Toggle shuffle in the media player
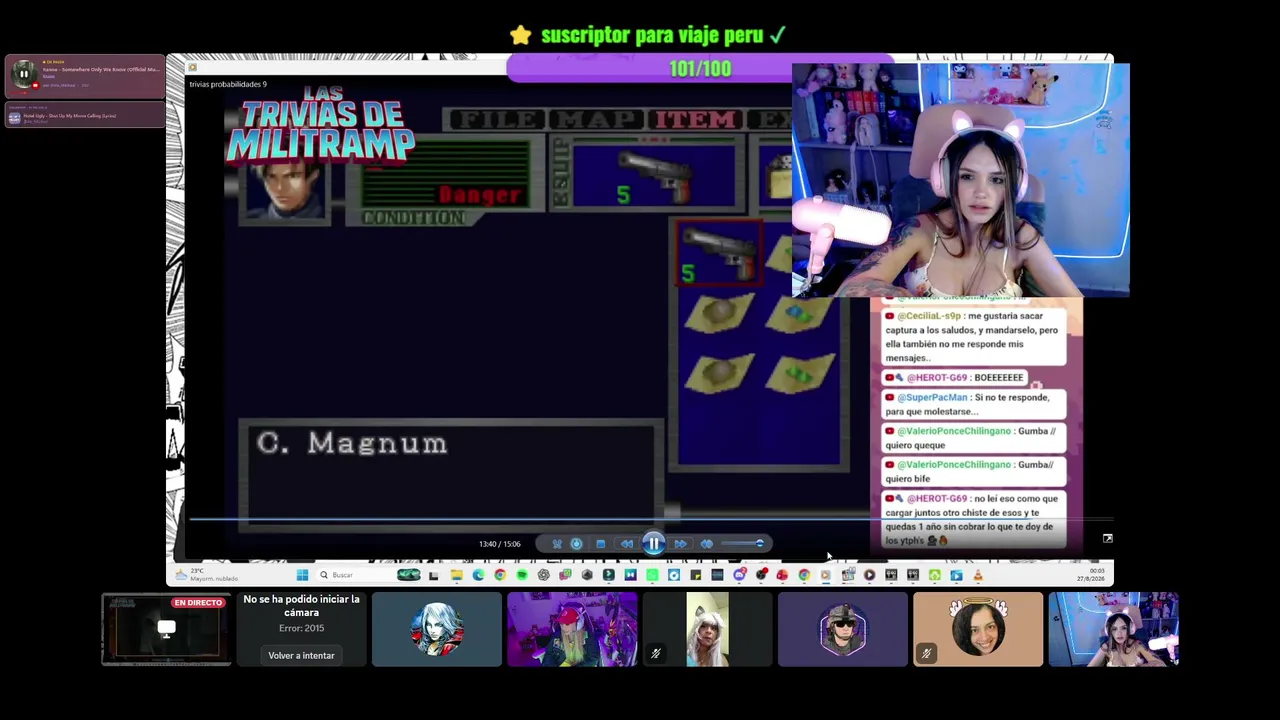Image resolution: width=1280 pixels, height=720 pixels. 557,544
